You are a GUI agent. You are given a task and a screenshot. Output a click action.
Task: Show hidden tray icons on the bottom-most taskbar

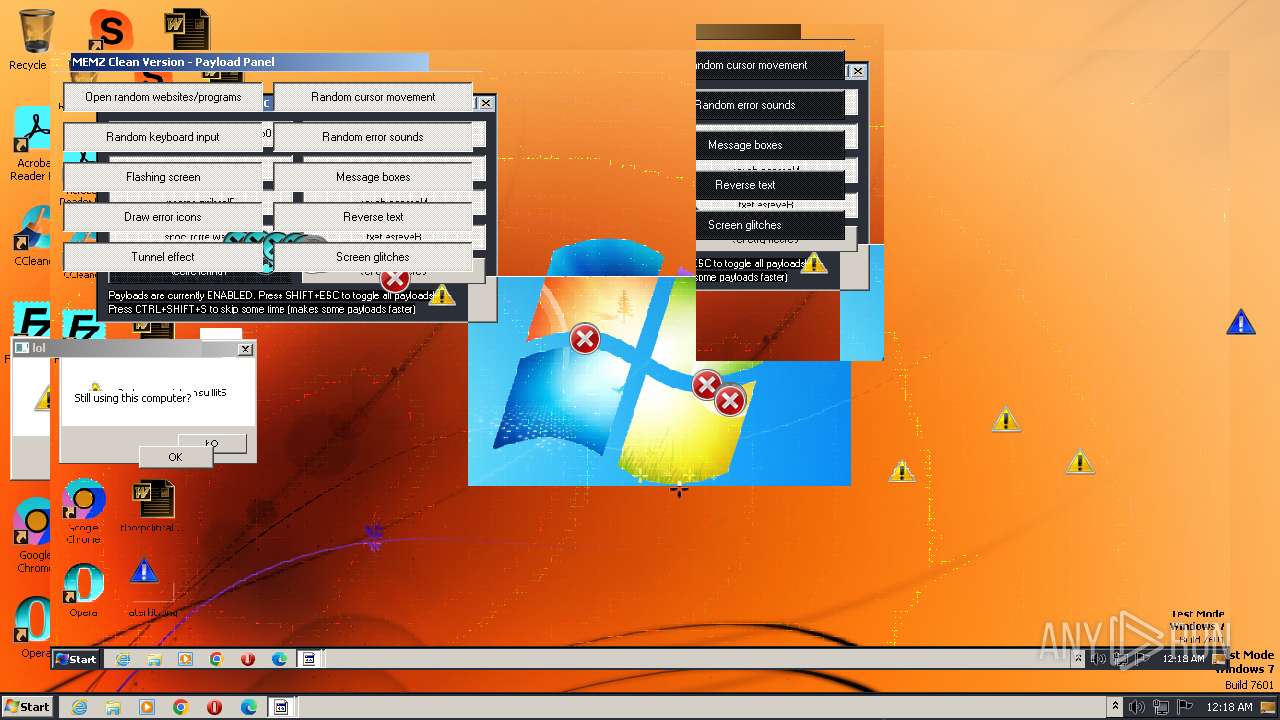pyautogui.click(x=1115, y=707)
